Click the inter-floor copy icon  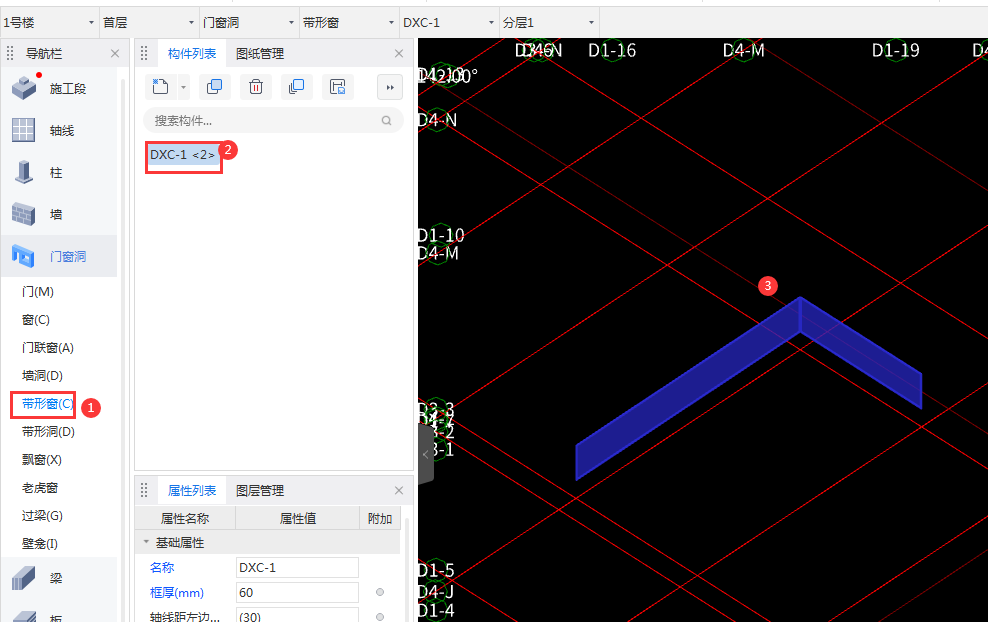click(x=296, y=87)
